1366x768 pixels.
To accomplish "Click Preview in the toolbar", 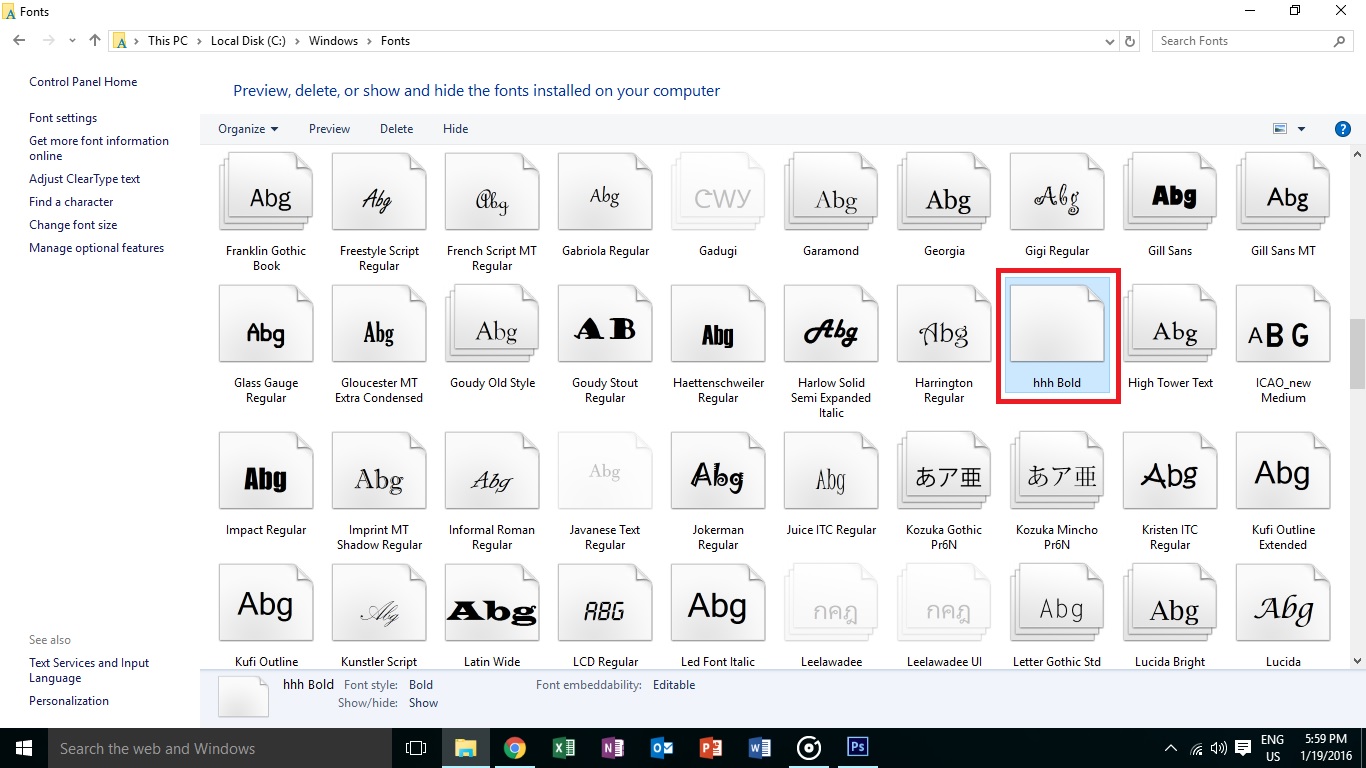I will pos(329,129).
